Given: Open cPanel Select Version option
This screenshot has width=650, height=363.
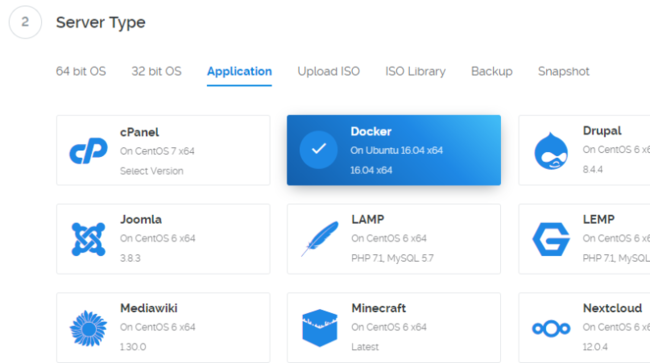Looking at the screenshot, I should [x=151, y=171].
